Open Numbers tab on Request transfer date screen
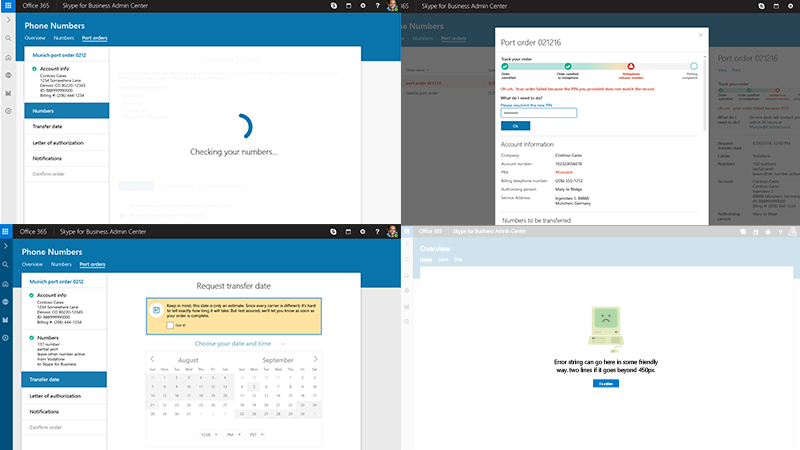800x450 pixels. click(61, 264)
